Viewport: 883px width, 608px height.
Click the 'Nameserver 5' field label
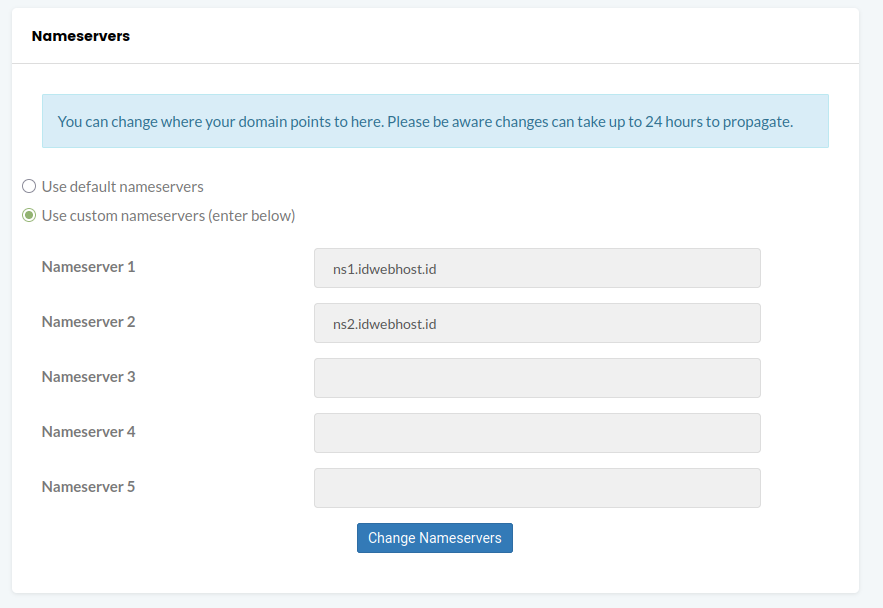click(88, 487)
